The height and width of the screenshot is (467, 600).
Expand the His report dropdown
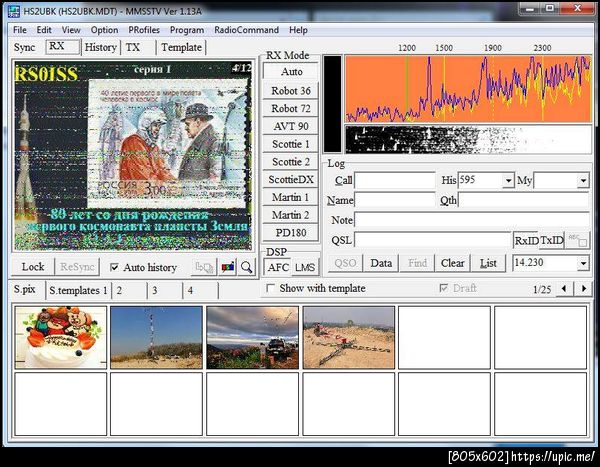tap(508, 180)
